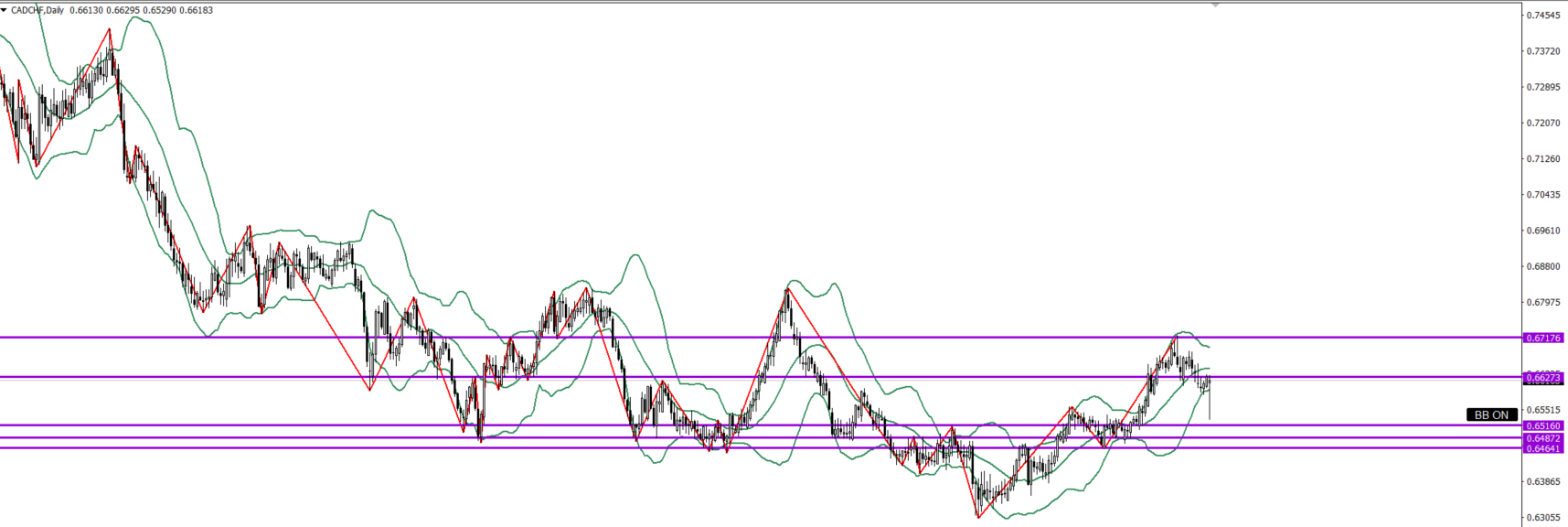Open the dropdown arrow beside CADCHF,Daily
This screenshot has width=1568, height=527.
tap(5, 10)
